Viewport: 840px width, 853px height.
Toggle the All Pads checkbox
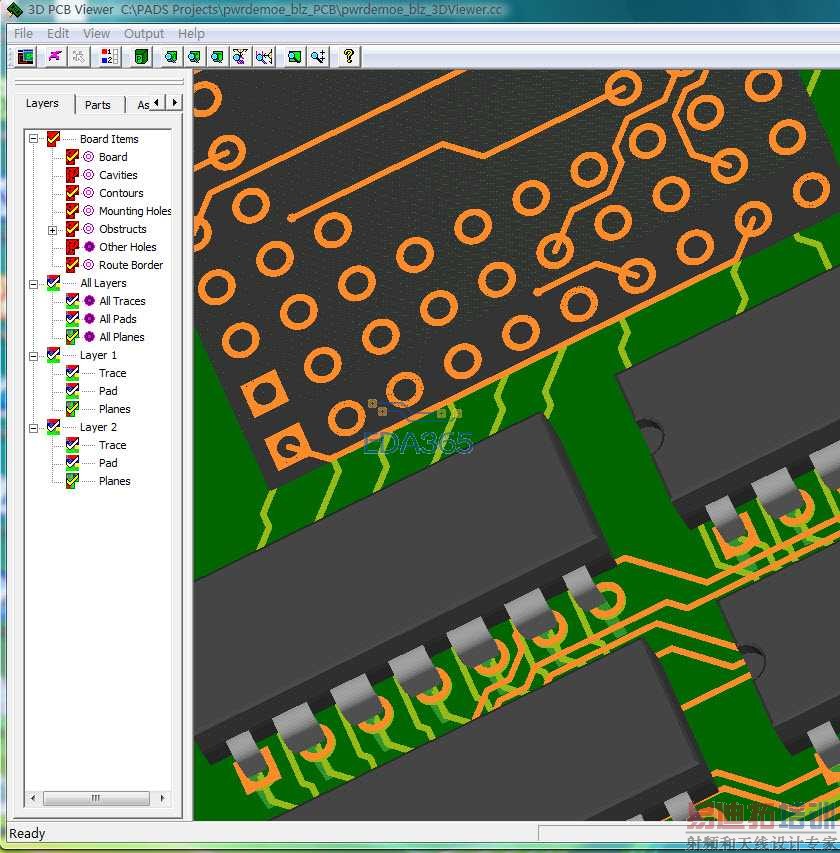point(72,319)
